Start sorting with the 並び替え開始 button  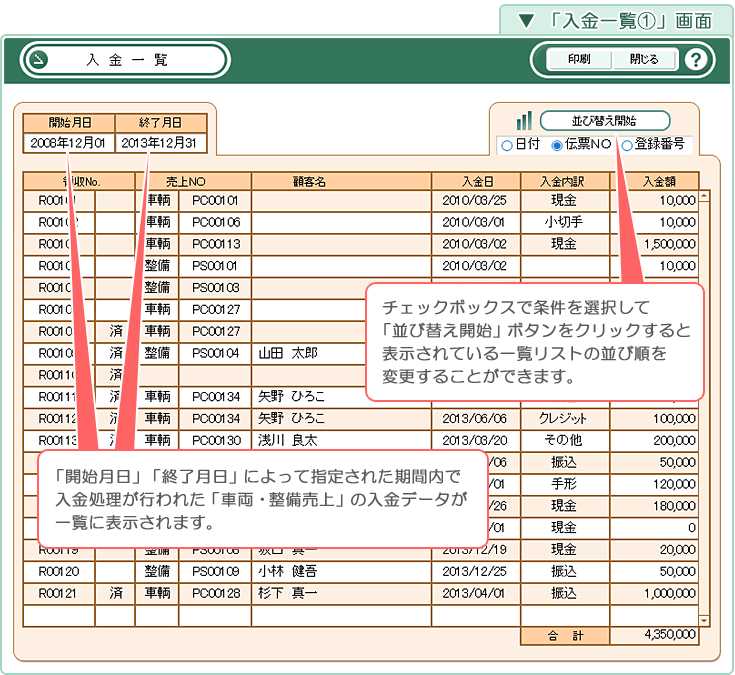(x=605, y=120)
